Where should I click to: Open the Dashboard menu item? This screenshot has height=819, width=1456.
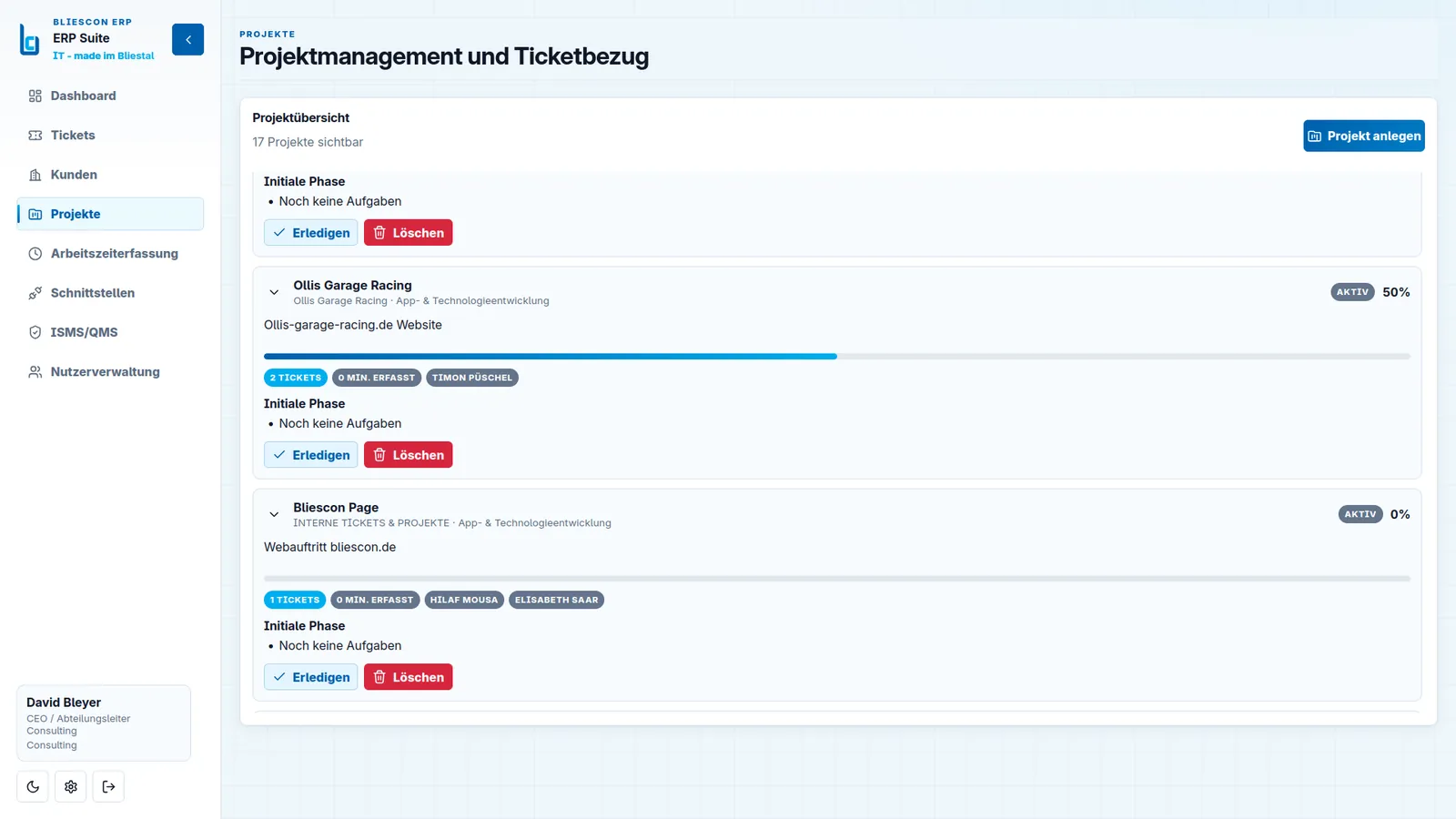point(110,96)
